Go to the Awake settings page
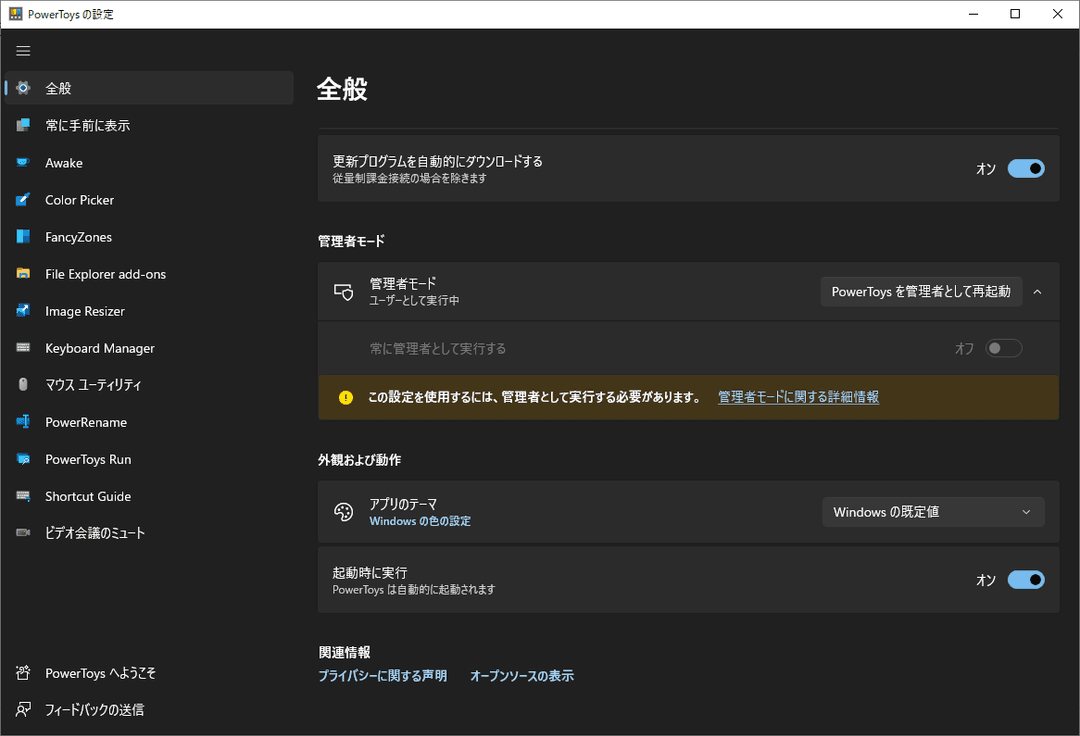Viewport: 1080px width, 736px height. coord(149,162)
